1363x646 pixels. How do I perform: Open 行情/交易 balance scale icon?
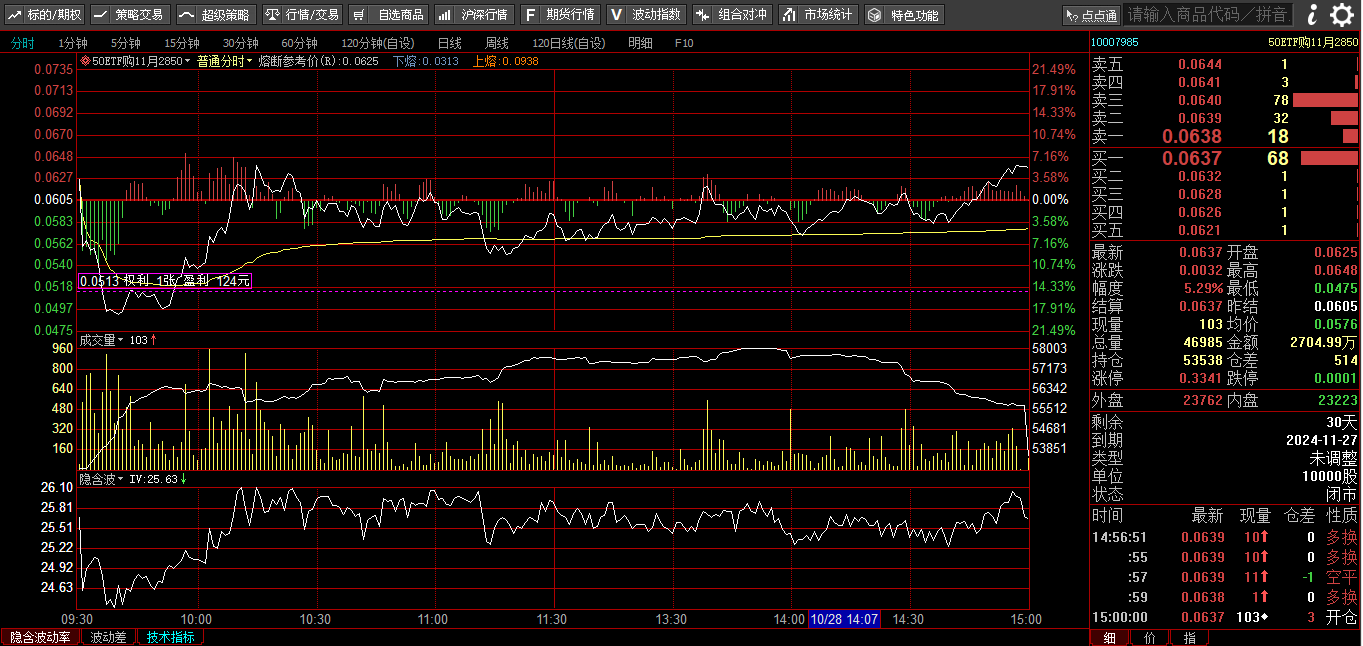pyautogui.click(x=273, y=15)
